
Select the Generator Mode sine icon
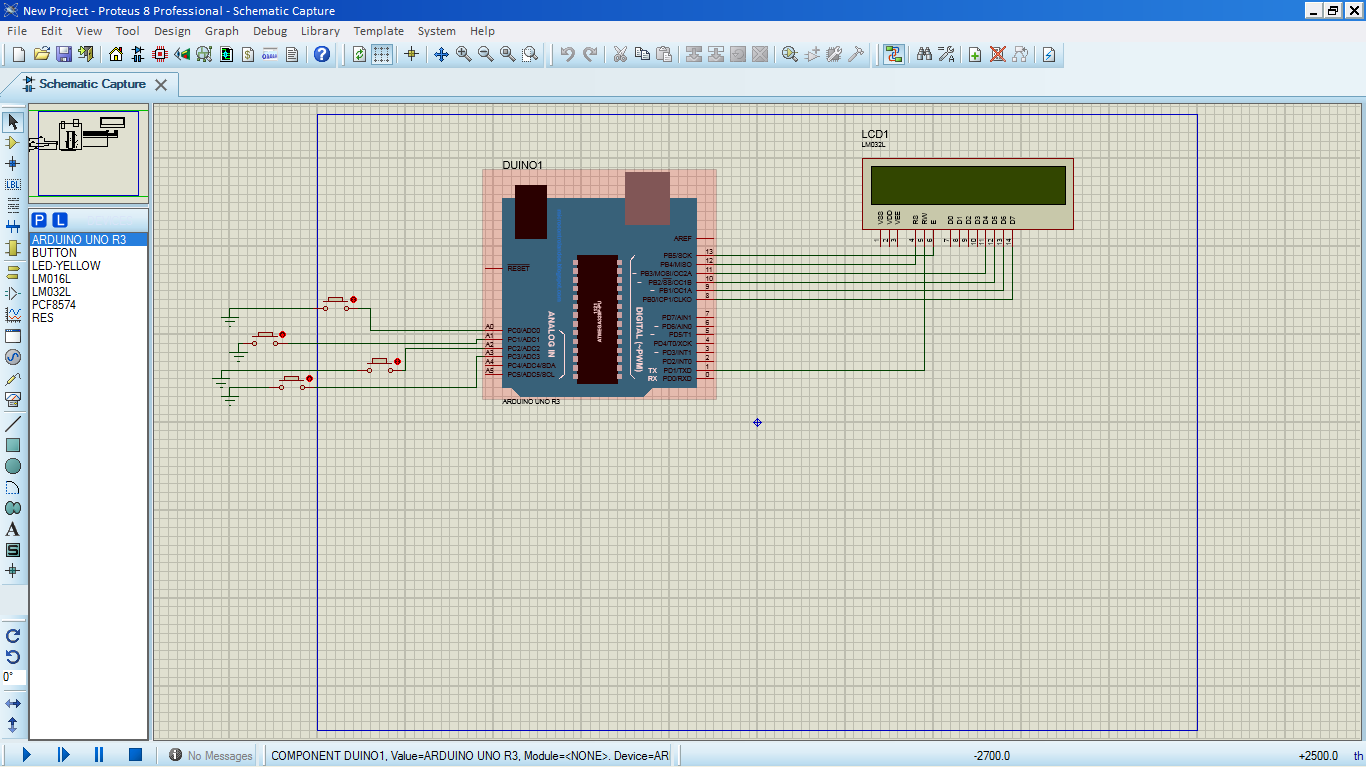pos(14,358)
